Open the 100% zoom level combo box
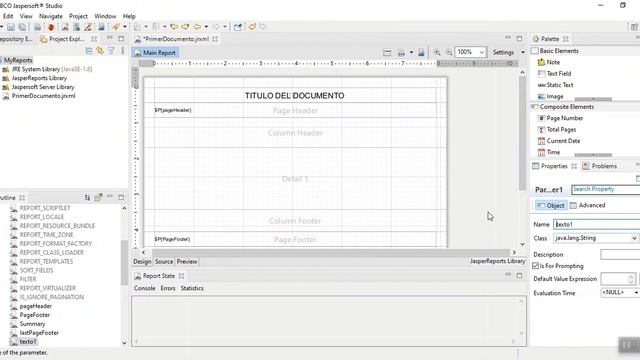Image resolution: width=640 pixels, height=360 pixels. point(471,52)
